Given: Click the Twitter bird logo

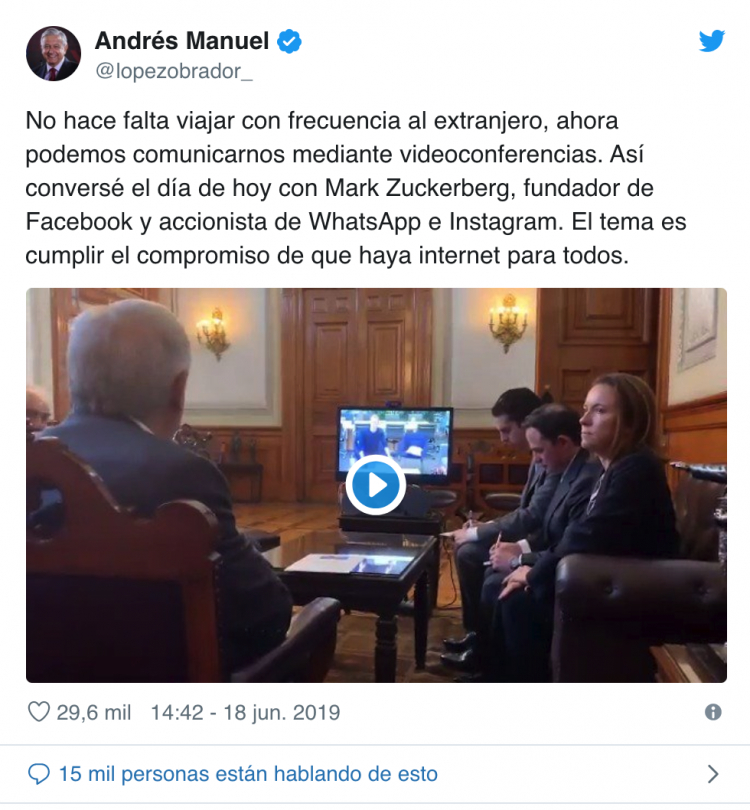Looking at the screenshot, I should pyautogui.click(x=712, y=41).
